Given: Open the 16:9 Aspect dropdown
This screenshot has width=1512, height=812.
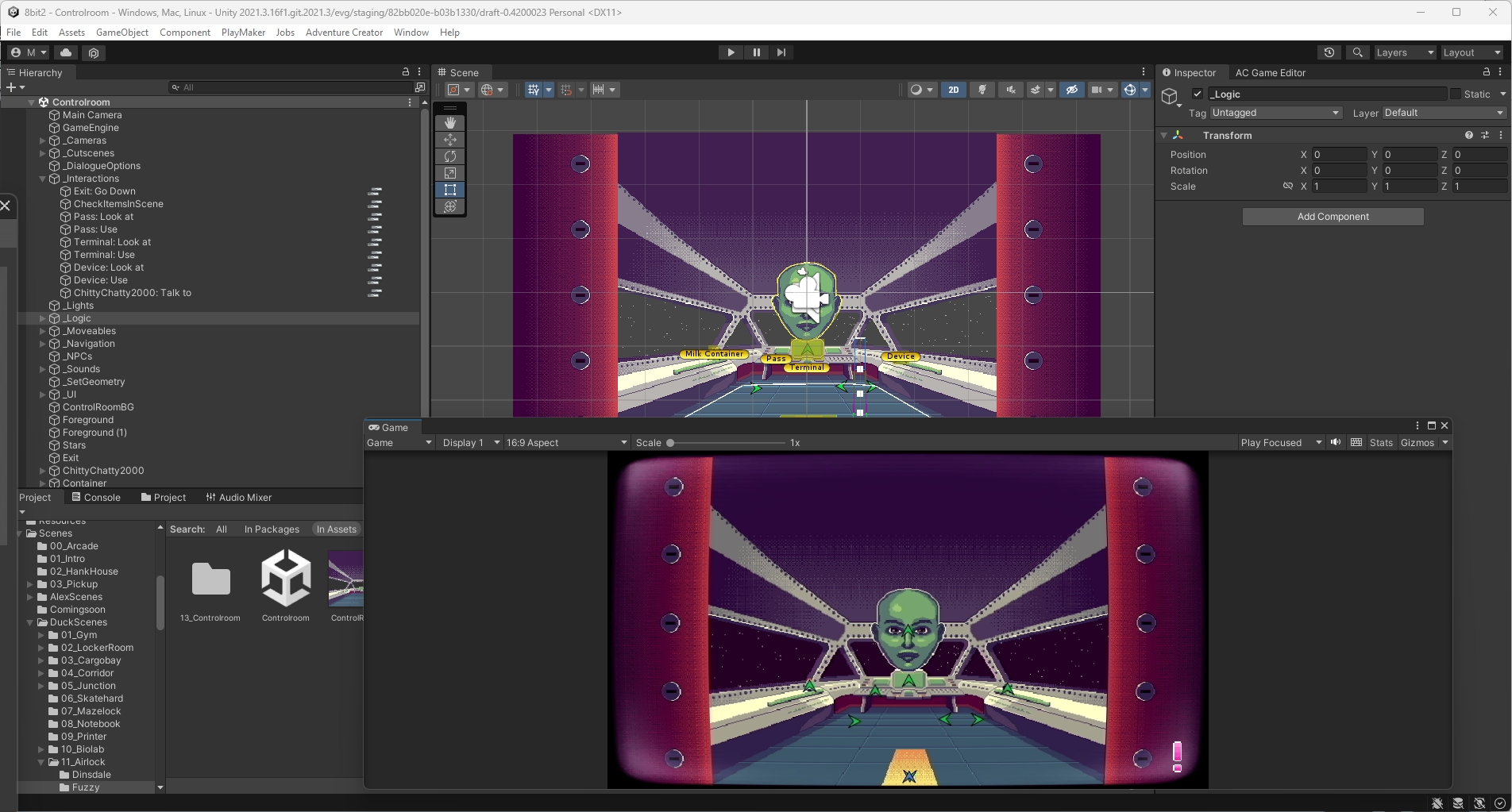Looking at the screenshot, I should (566, 443).
